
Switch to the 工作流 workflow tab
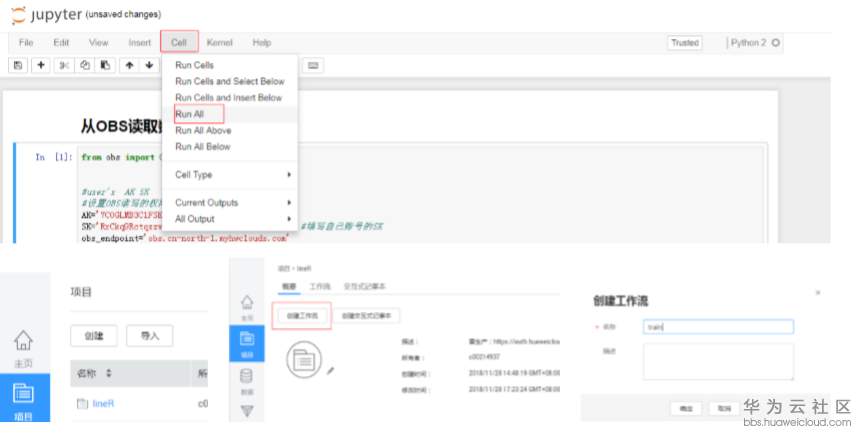(319, 286)
